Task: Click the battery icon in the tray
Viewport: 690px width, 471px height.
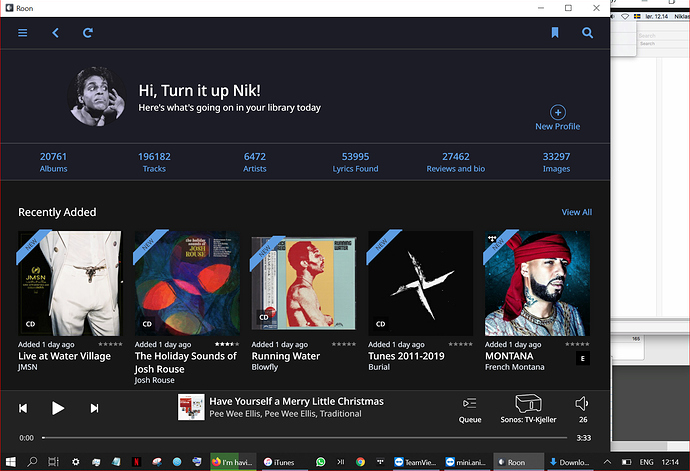Action: point(626,462)
